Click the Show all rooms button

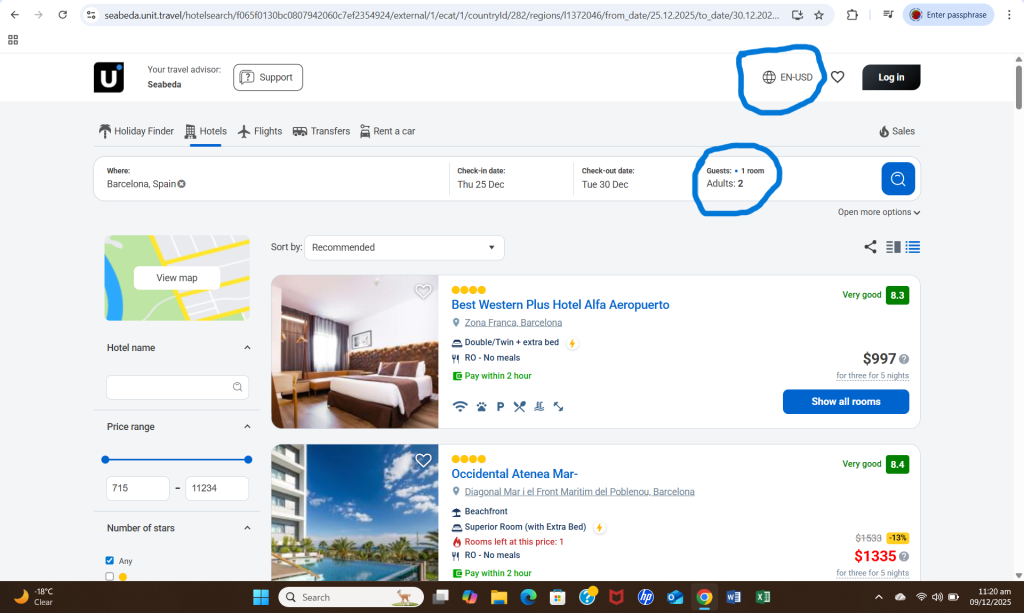tap(845, 401)
